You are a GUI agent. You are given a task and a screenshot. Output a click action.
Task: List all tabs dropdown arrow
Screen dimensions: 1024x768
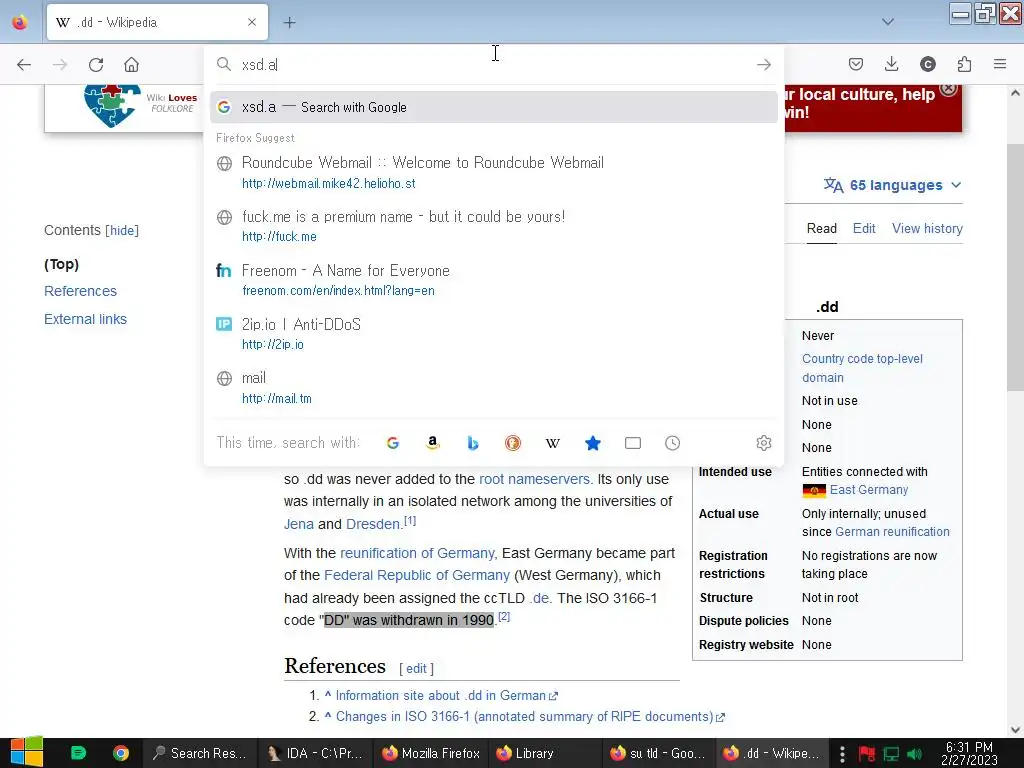(888, 22)
